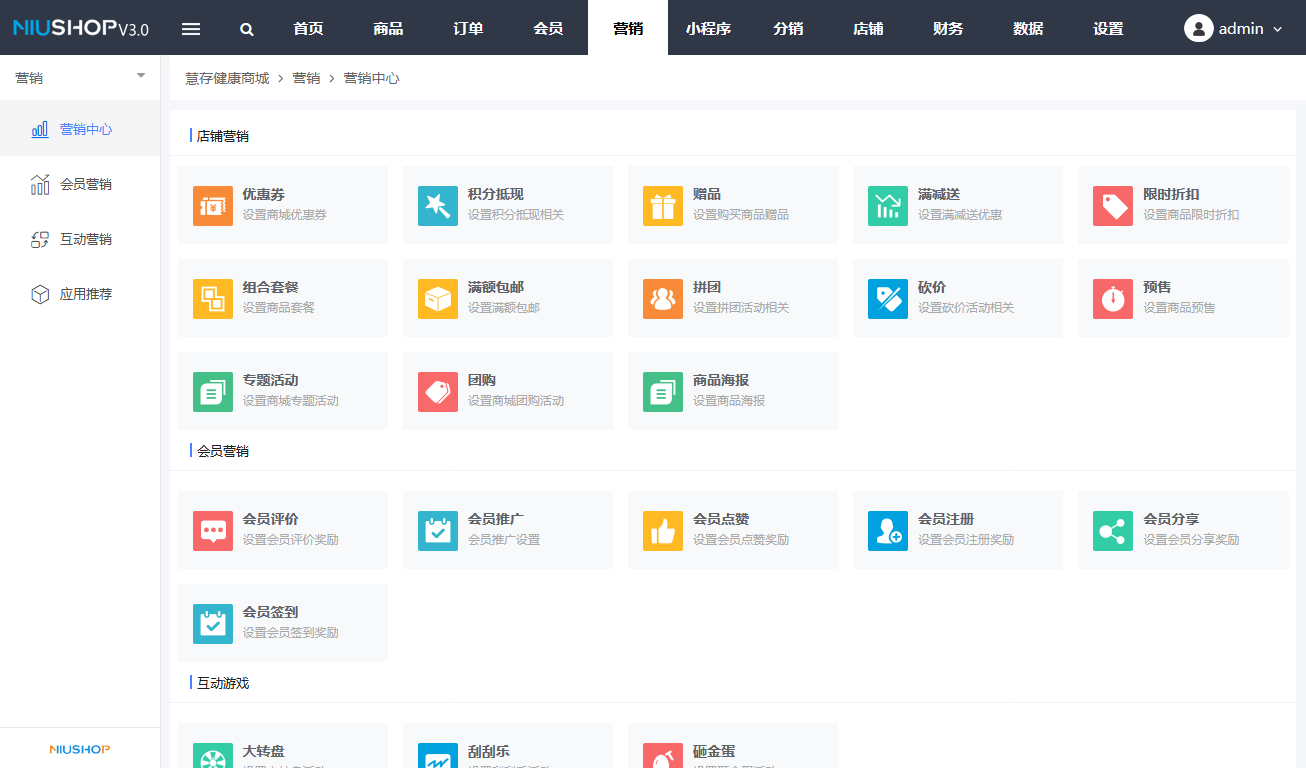Click the NIUSHOP V3.0 logo
Viewport: 1306px width, 768px height.
click(x=80, y=29)
